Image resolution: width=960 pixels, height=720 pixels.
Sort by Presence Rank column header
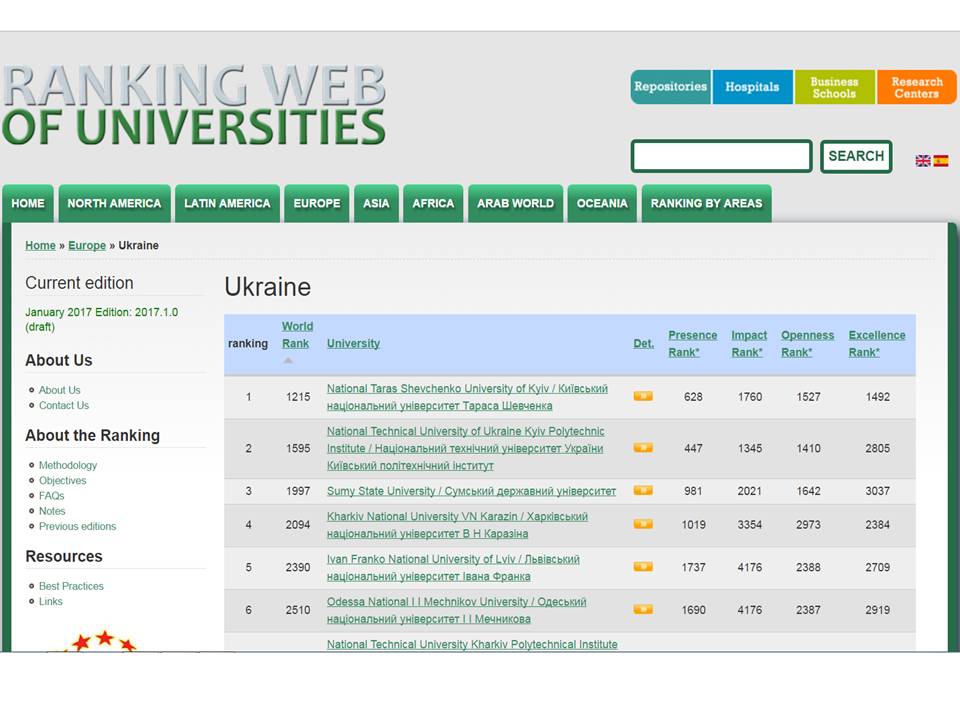692,343
